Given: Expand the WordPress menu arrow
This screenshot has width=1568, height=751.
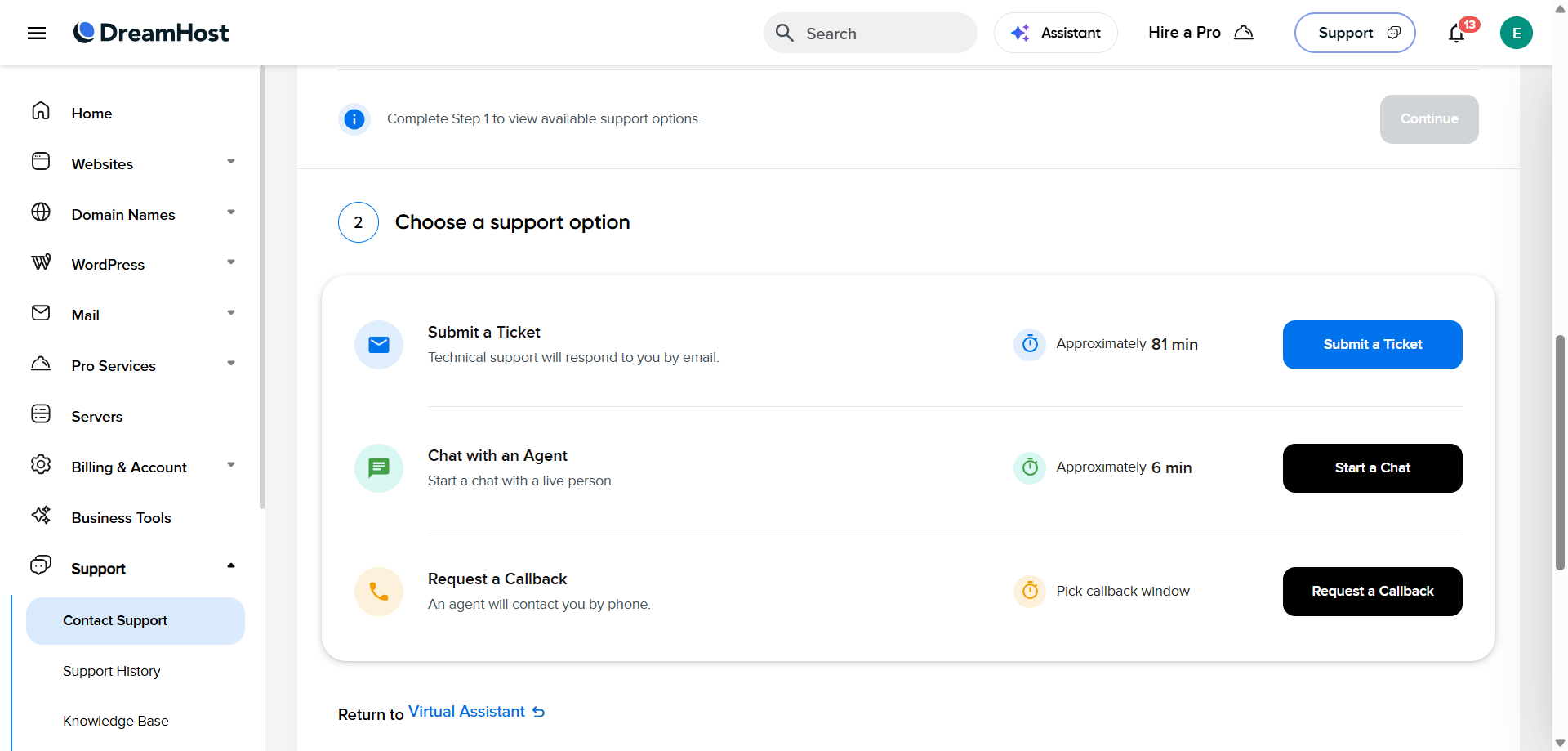Looking at the screenshot, I should coord(231,262).
